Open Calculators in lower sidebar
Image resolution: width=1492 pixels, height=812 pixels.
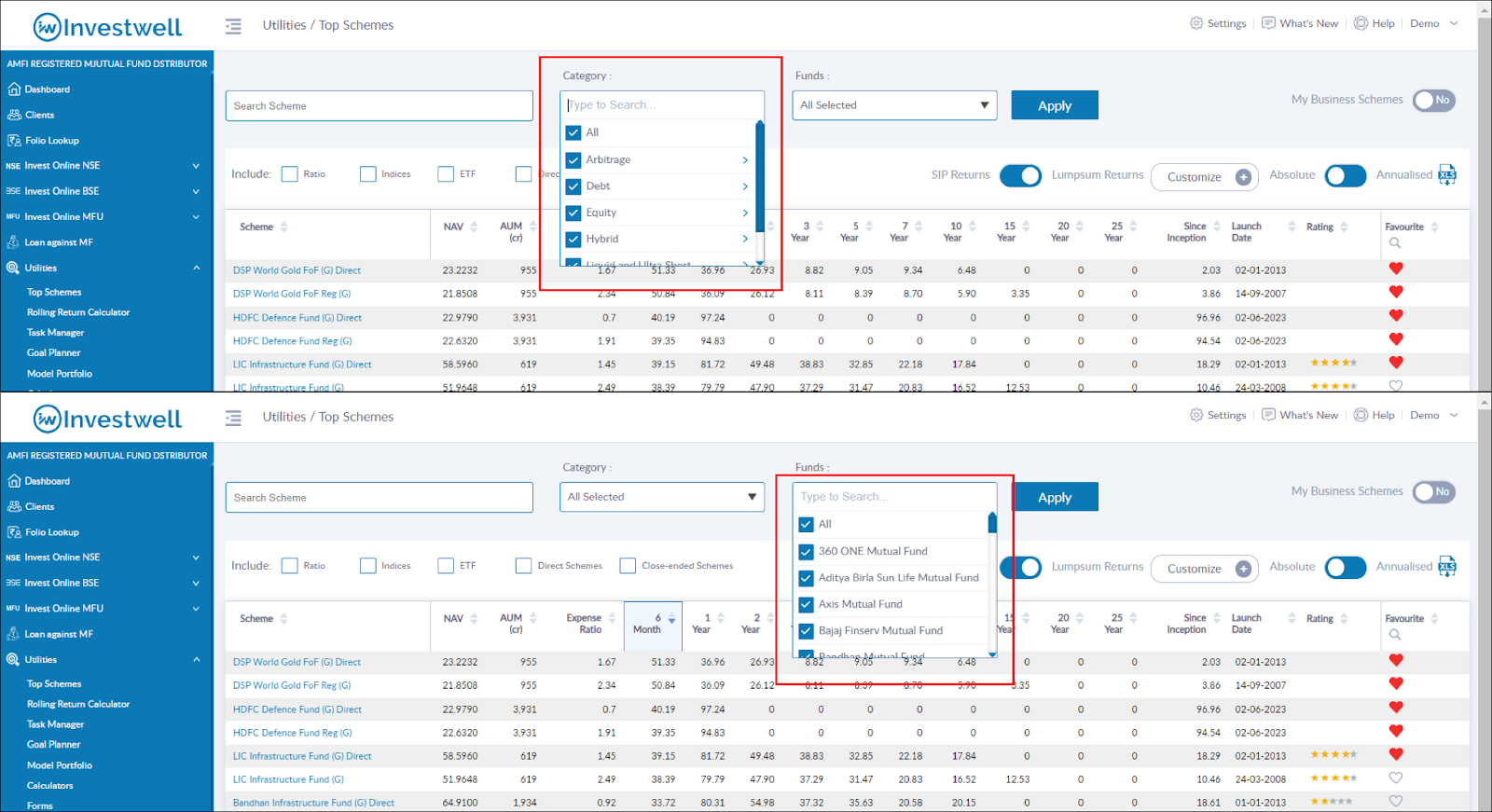49,786
